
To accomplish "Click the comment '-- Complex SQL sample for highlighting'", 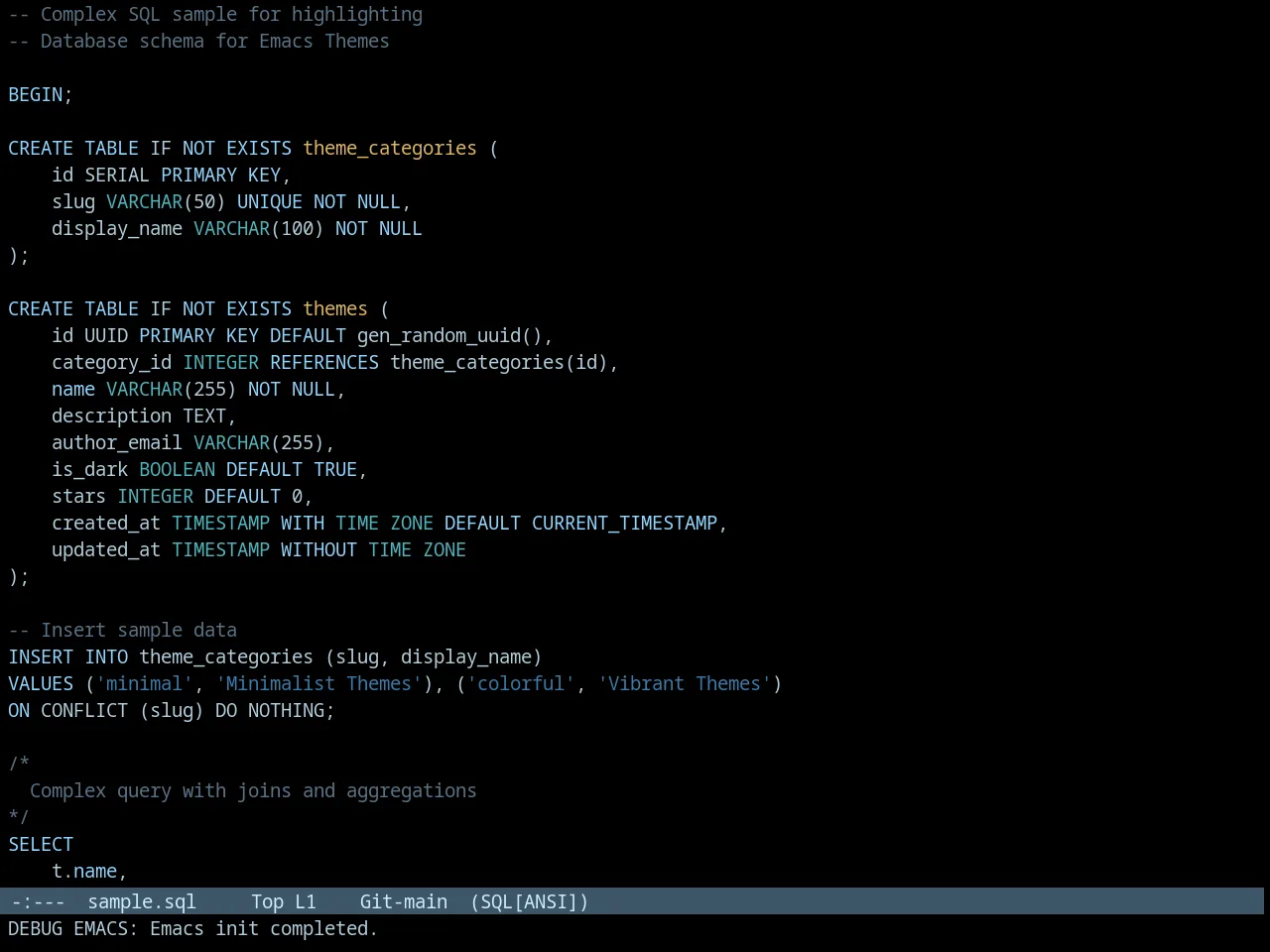I will coord(215,14).
